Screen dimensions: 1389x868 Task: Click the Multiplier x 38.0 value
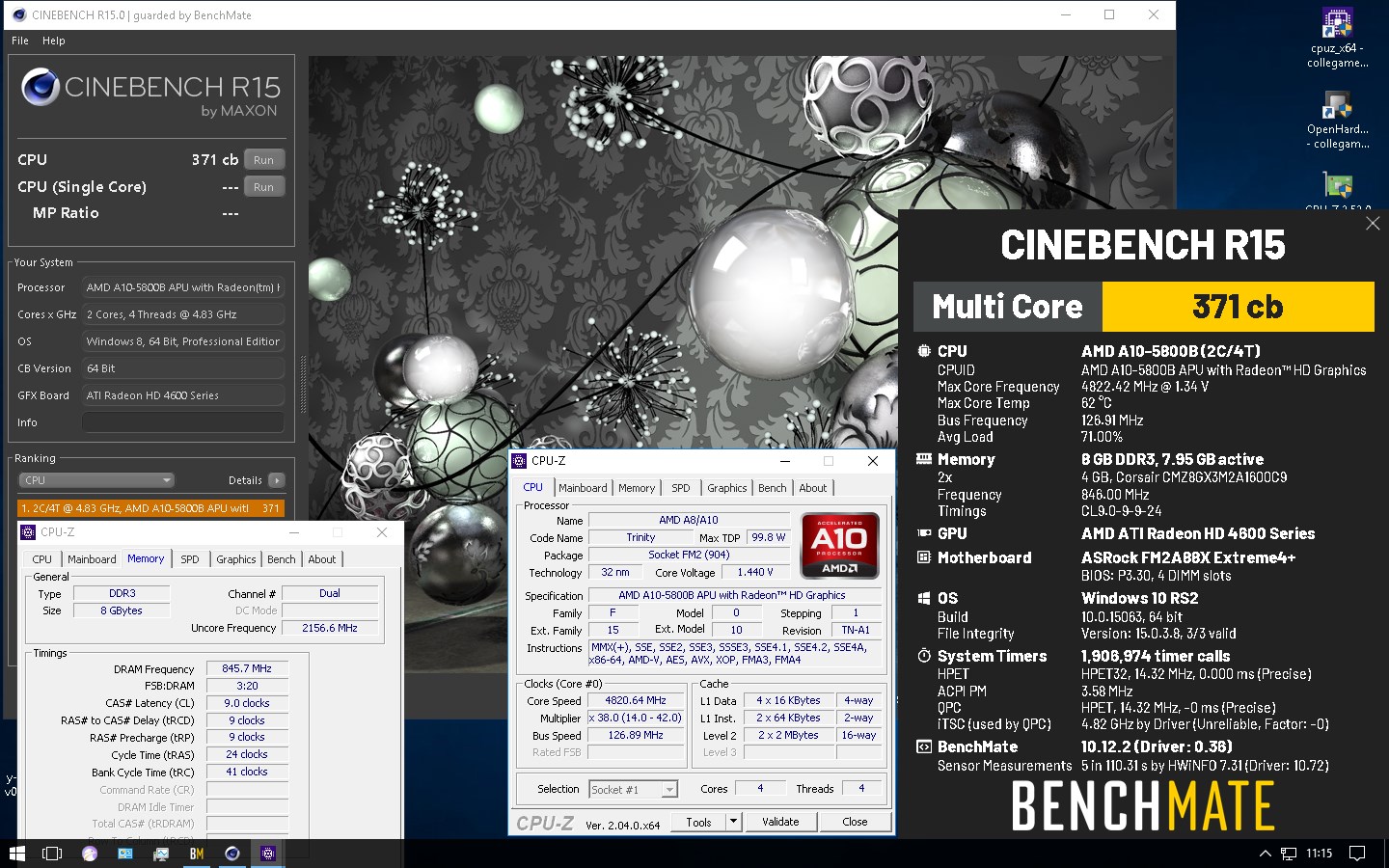[636, 719]
